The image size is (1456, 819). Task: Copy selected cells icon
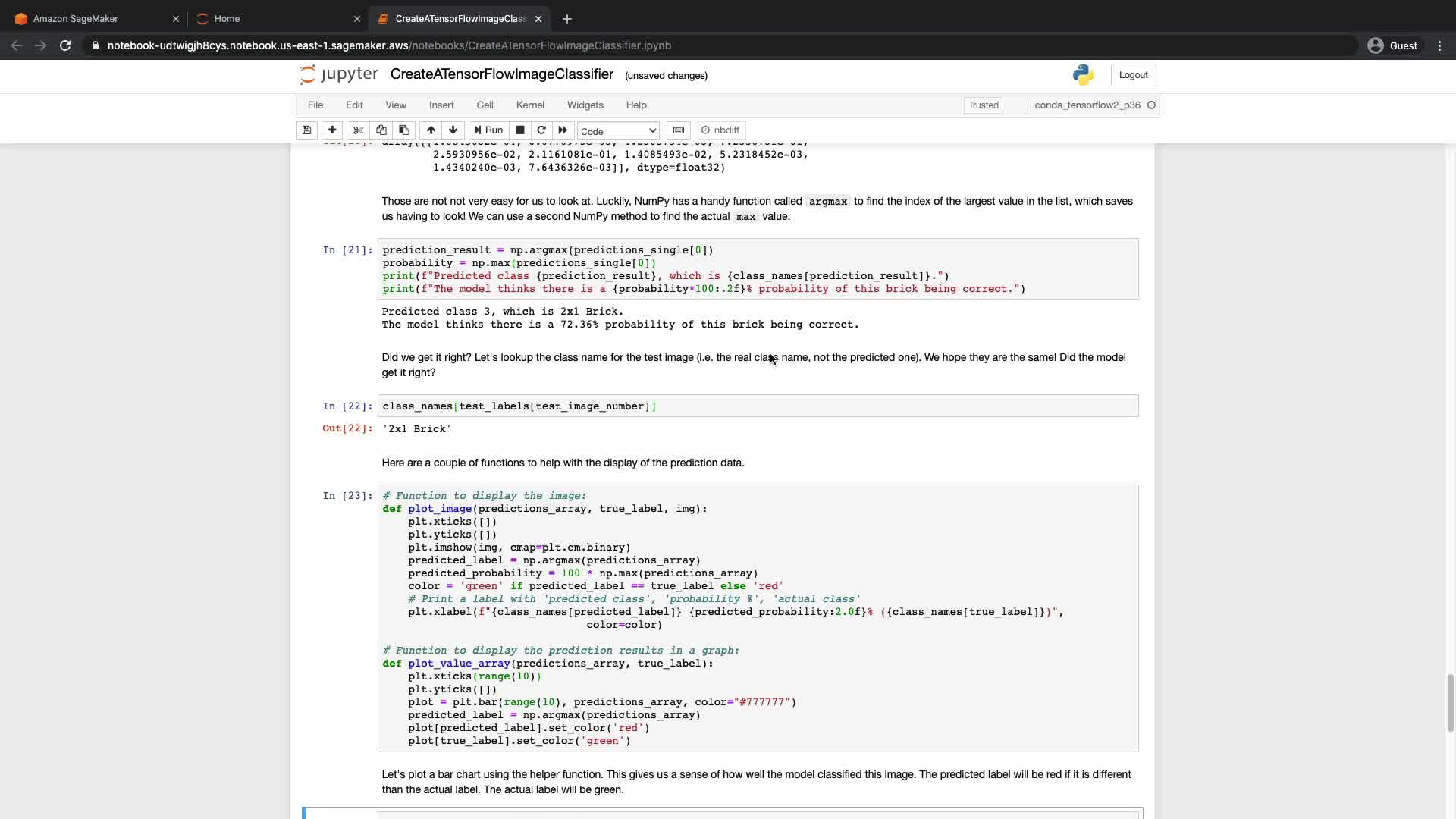(381, 130)
